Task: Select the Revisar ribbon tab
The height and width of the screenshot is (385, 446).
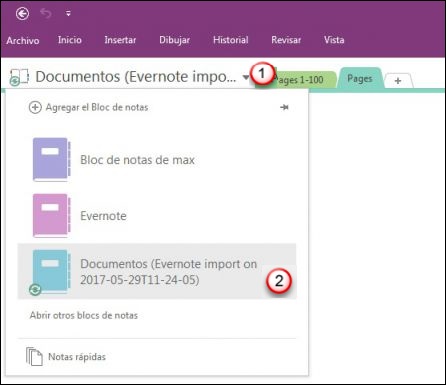Action: coord(286,40)
